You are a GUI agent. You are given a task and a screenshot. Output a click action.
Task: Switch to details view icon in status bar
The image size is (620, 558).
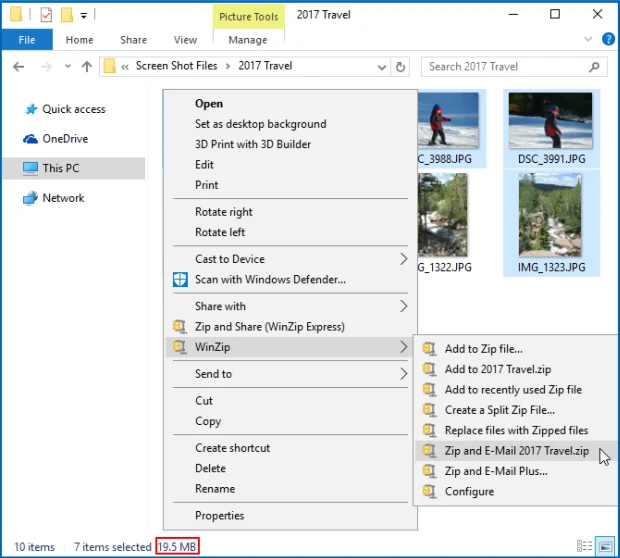click(x=584, y=547)
